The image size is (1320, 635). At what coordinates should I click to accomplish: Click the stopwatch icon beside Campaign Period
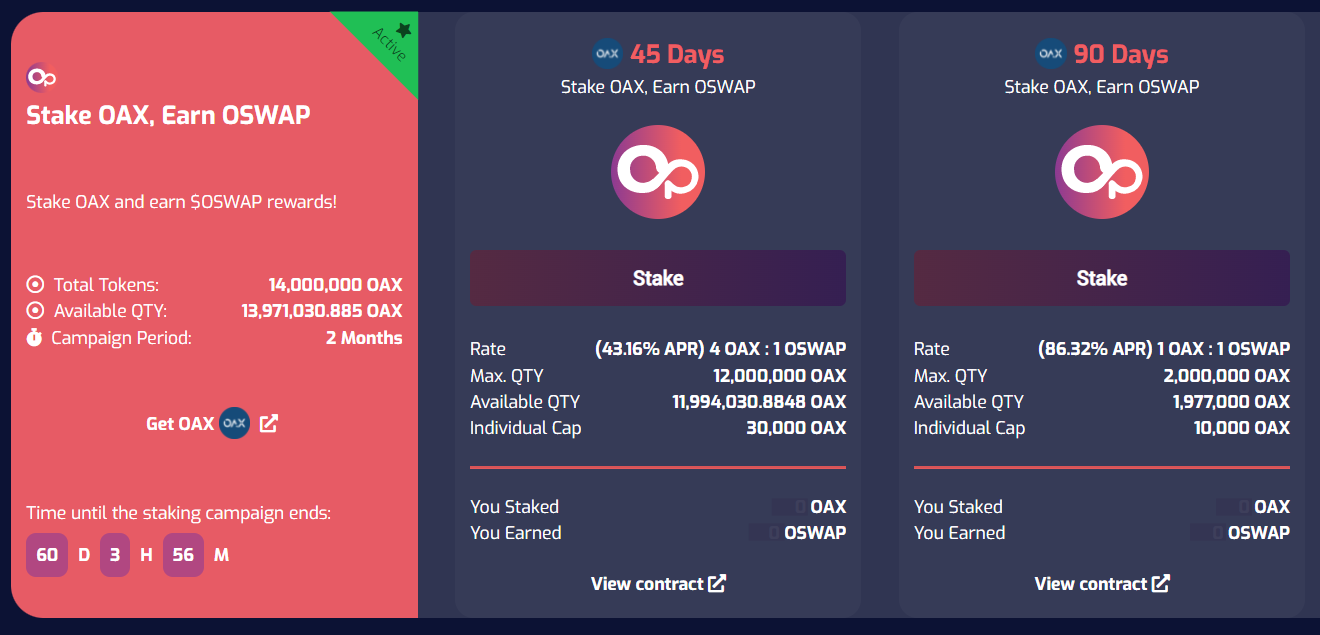pyautogui.click(x=35, y=338)
